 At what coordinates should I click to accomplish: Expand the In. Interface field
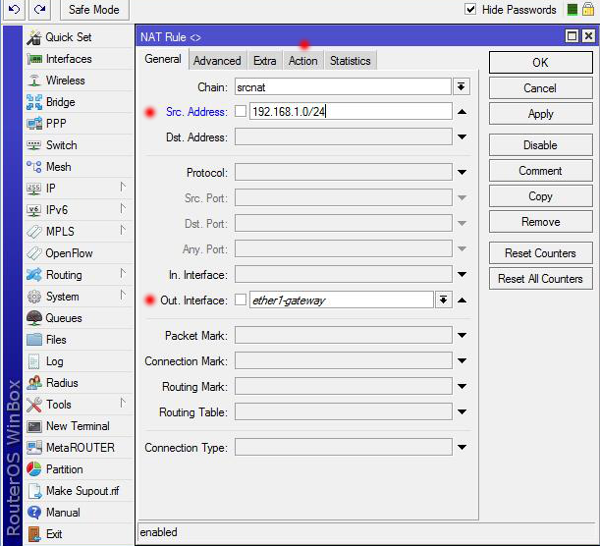[x=462, y=274]
